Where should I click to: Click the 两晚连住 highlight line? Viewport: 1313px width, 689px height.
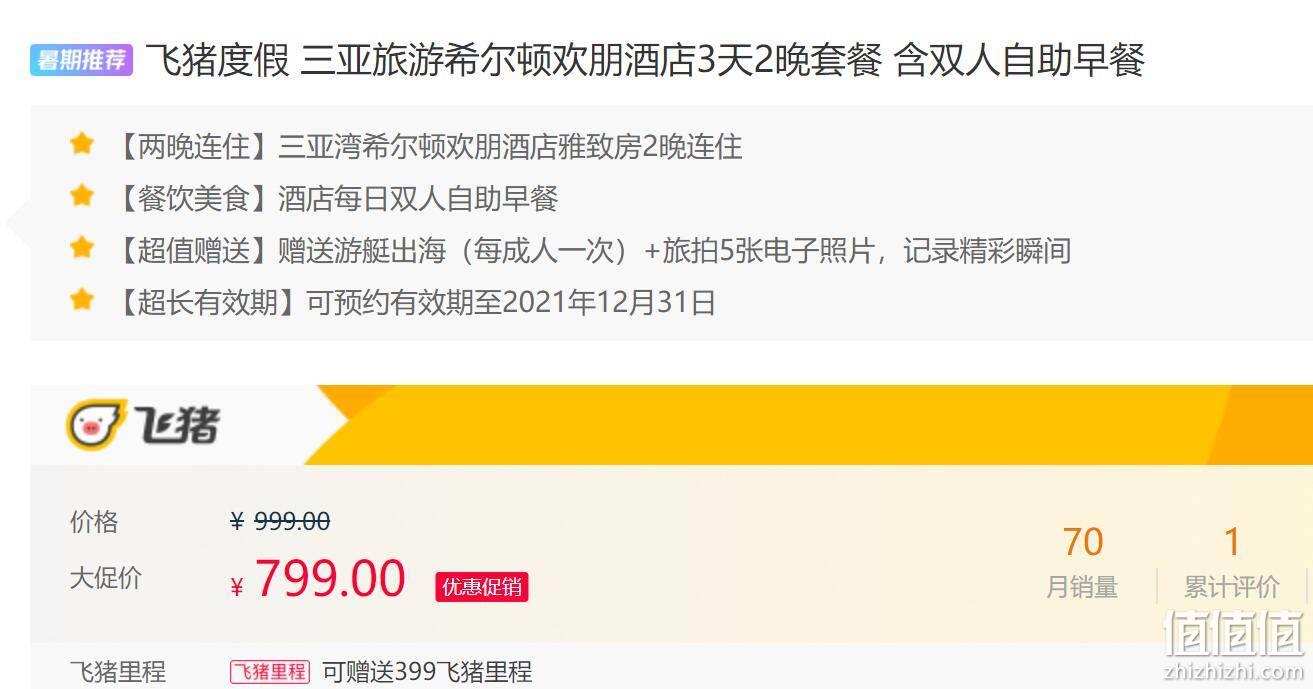pyautogui.click(x=426, y=147)
